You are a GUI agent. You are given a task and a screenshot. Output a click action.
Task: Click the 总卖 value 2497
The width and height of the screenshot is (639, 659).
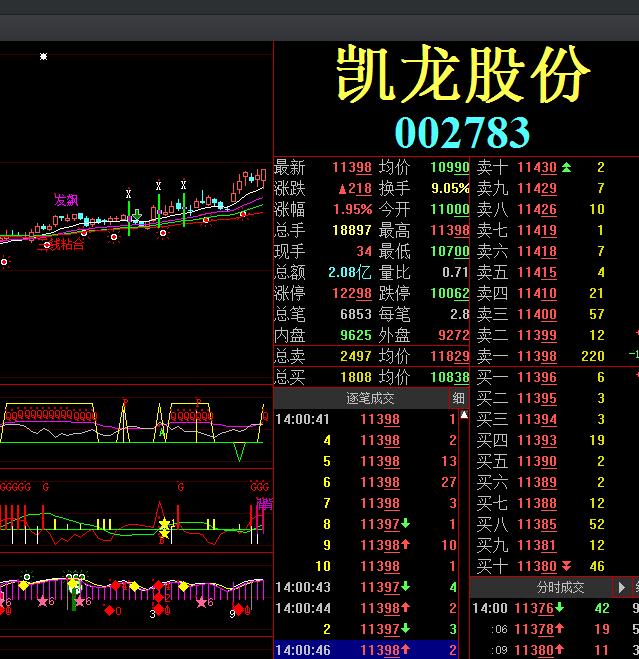pyautogui.click(x=356, y=356)
